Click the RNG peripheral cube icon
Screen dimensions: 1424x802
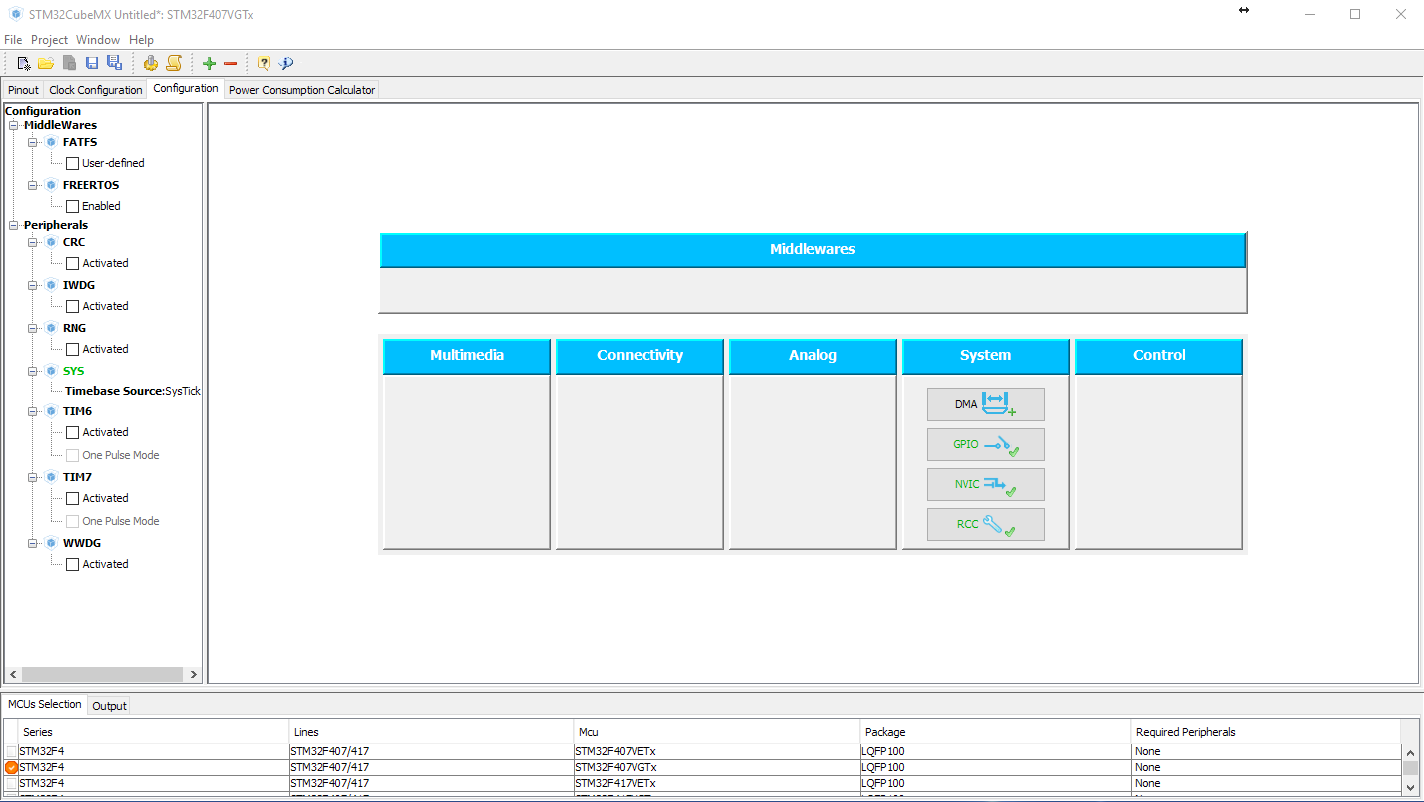tap(51, 328)
